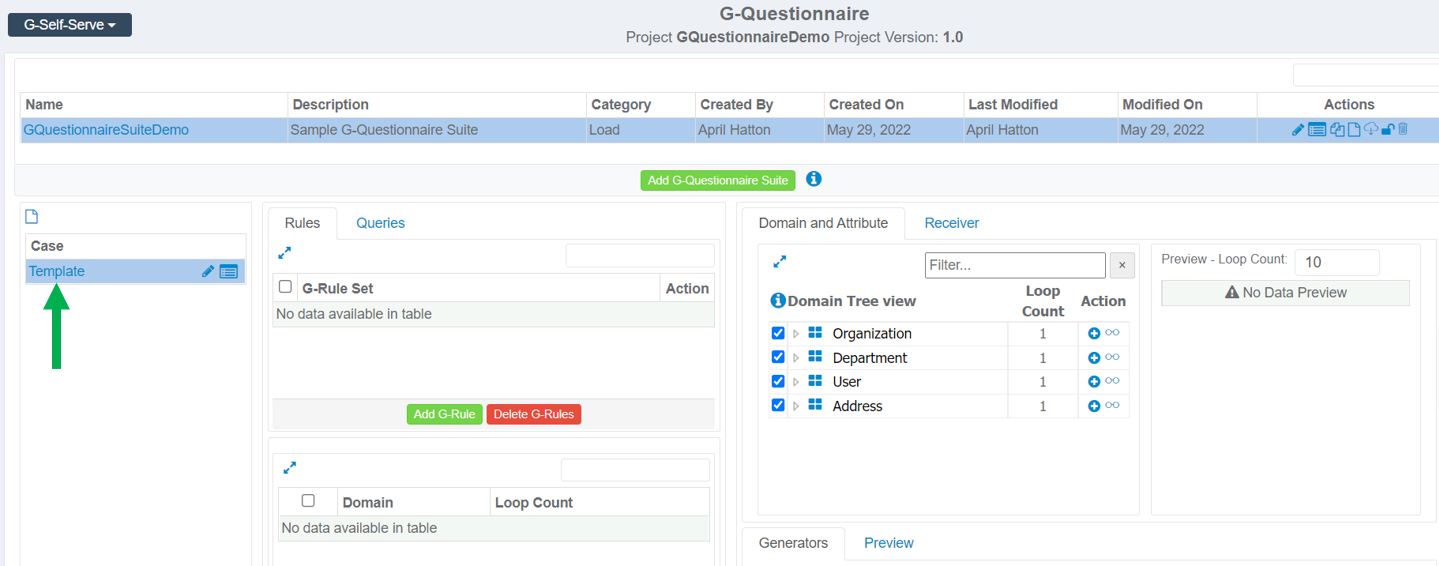Uncheck the Department domain checkbox
This screenshot has height=566, width=1439.
coord(778,357)
